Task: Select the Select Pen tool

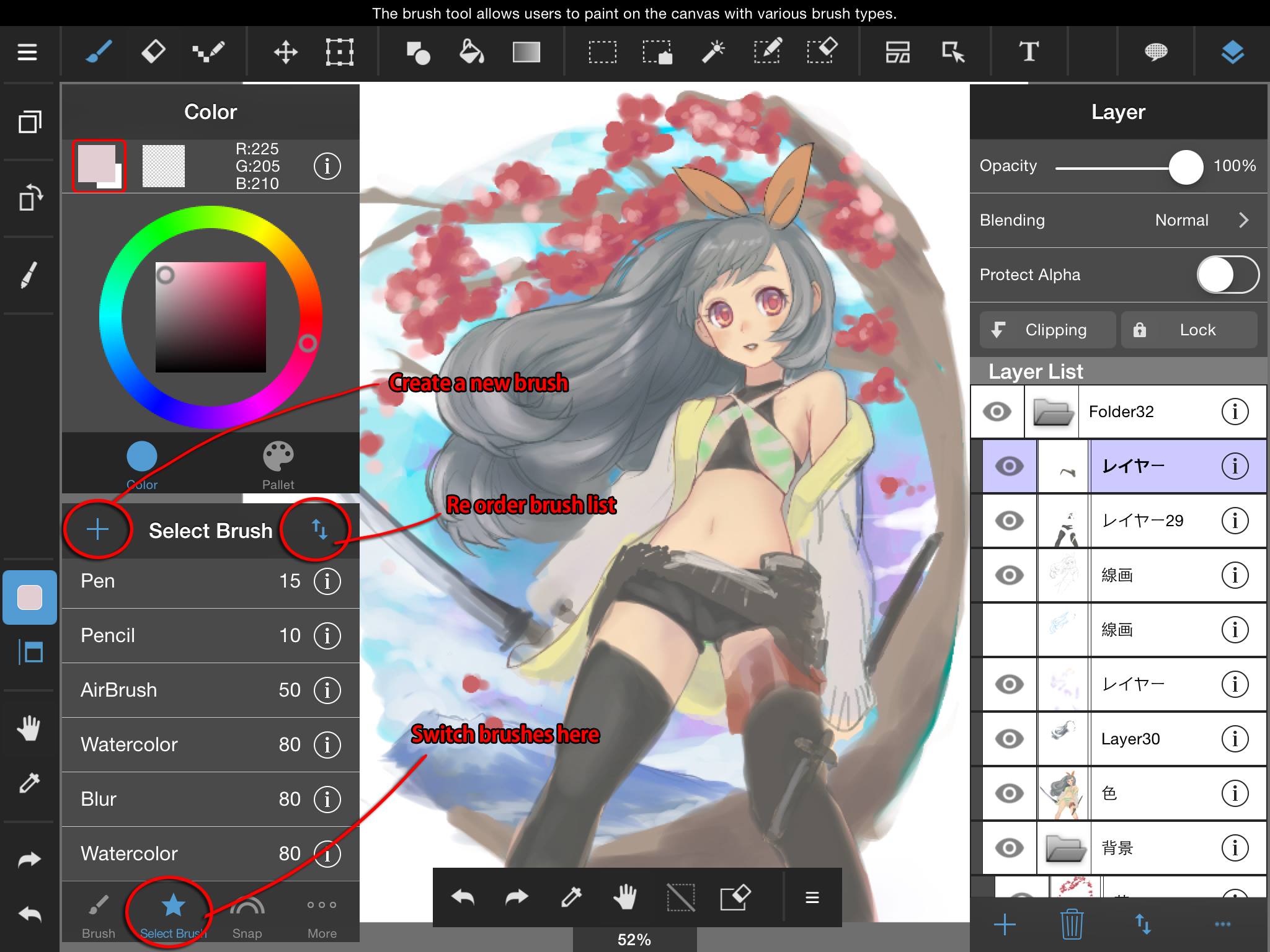Action: coord(768,51)
